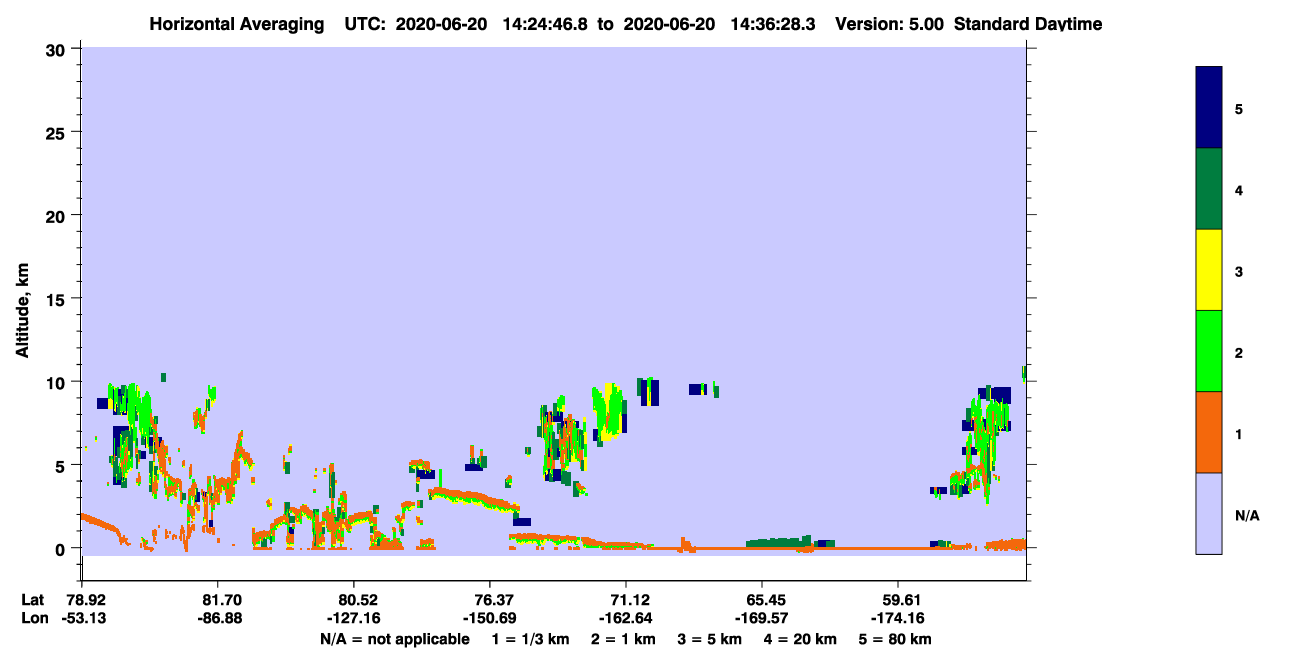Click 'Version: 5.00' in the title
The width and height of the screenshot is (1300, 667).
click(889, 24)
